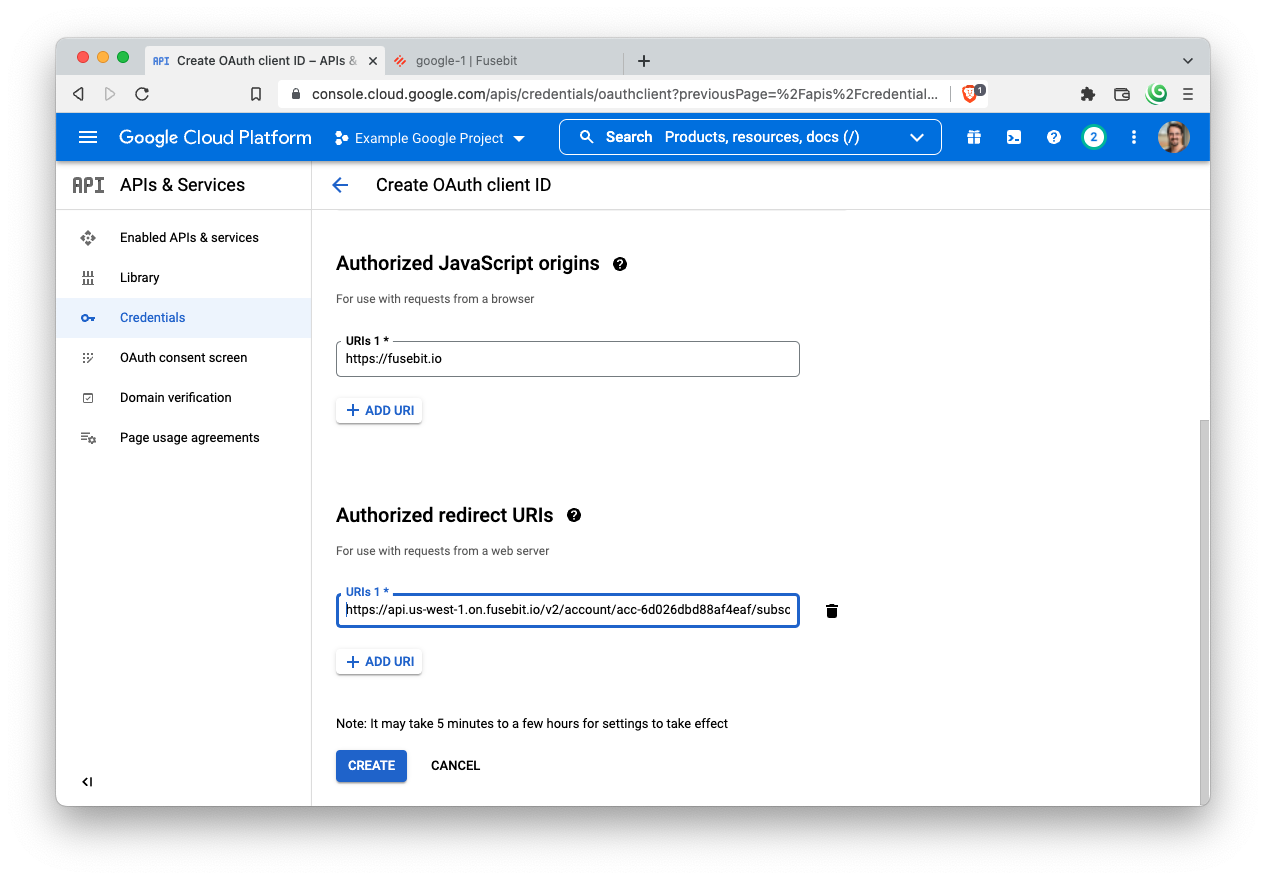Add URI under JavaScript origins
Image resolution: width=1266 pixels, height=880 pixels.
(379, 411)
